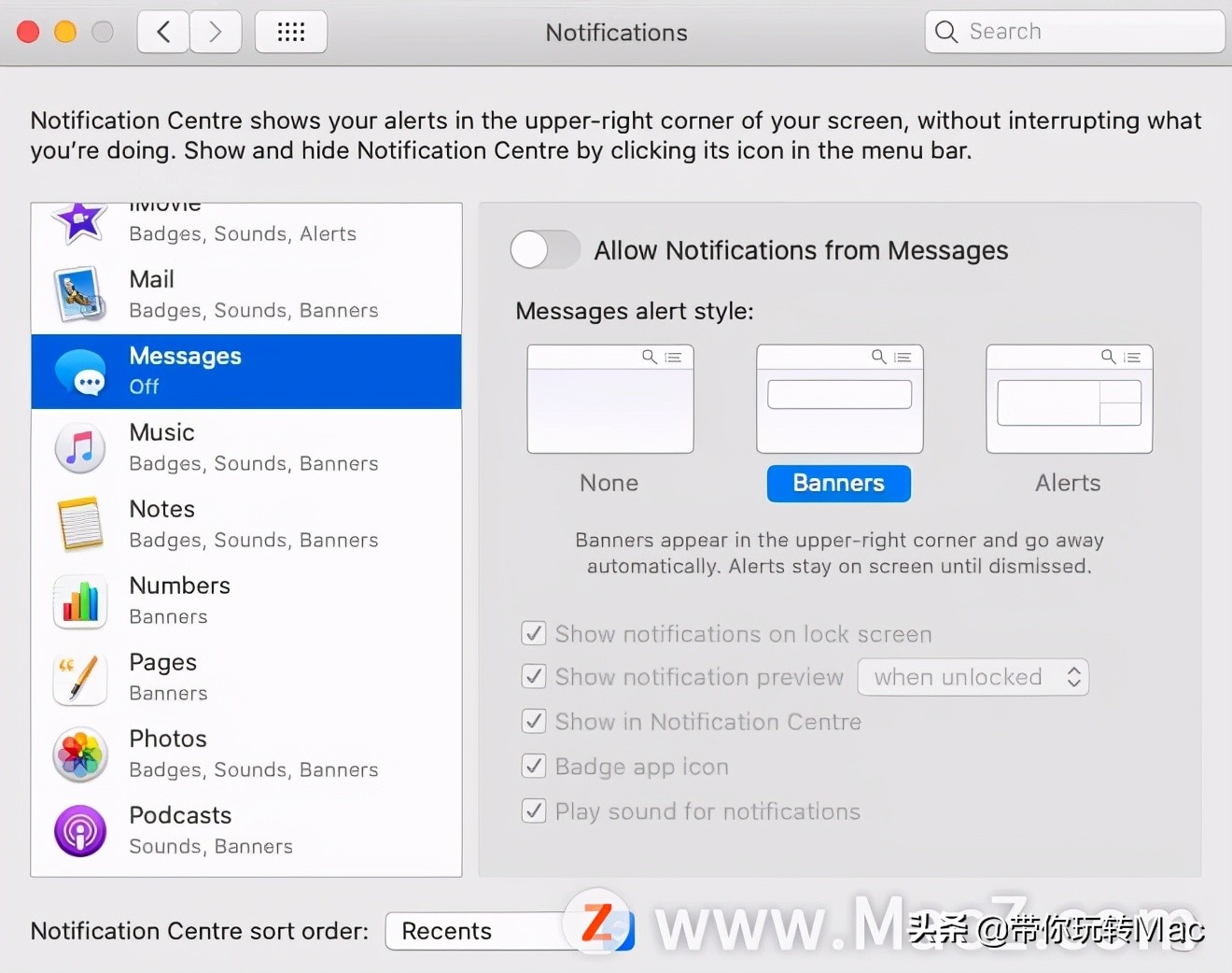
Task: Click the back navigation arrow
Action: point(162,31)
